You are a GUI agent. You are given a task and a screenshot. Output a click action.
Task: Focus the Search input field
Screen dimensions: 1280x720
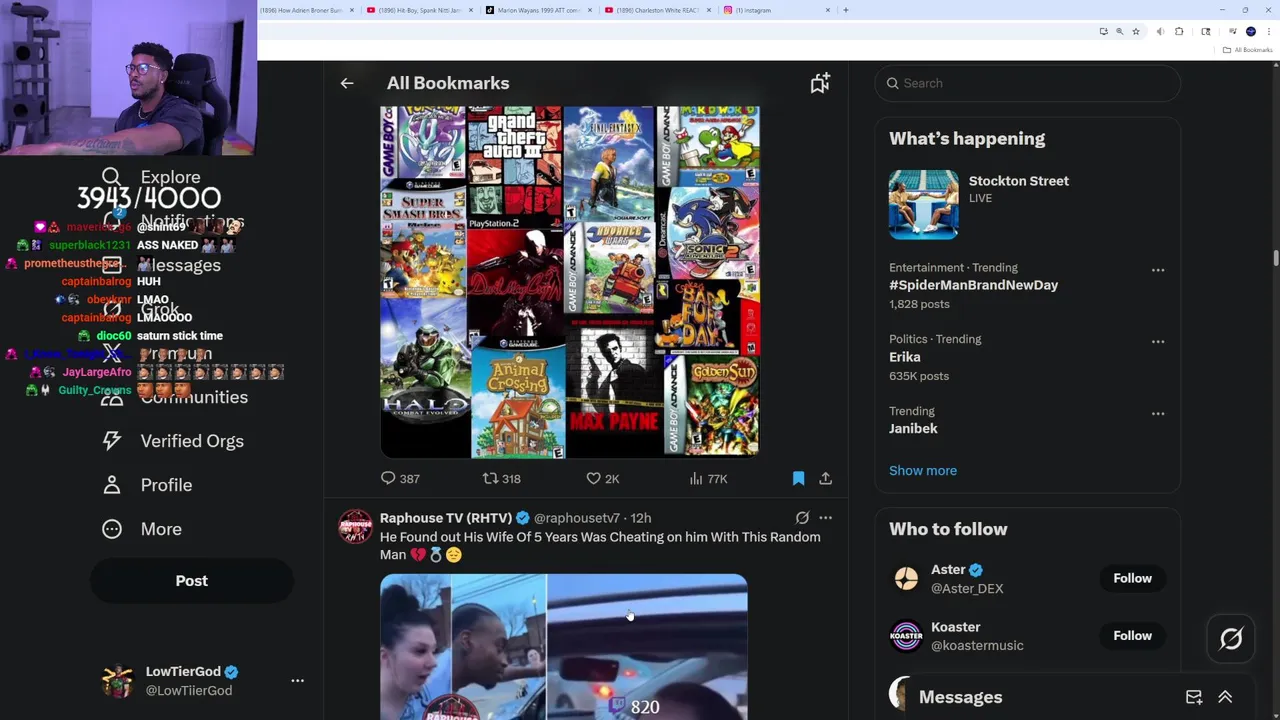tap(1027, 83)
